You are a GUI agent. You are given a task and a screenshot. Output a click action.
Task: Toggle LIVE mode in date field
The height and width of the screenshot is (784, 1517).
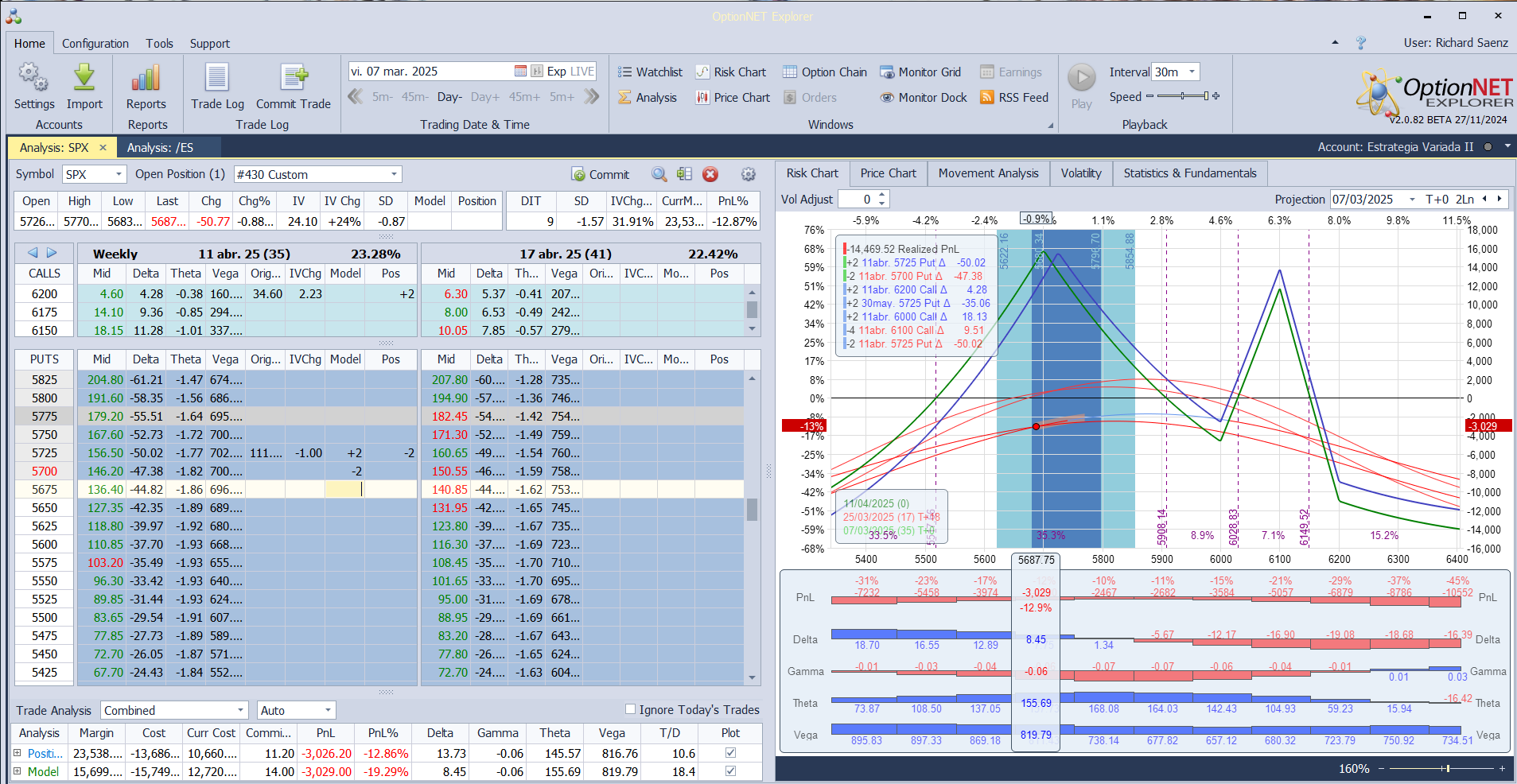click(582, 72)
